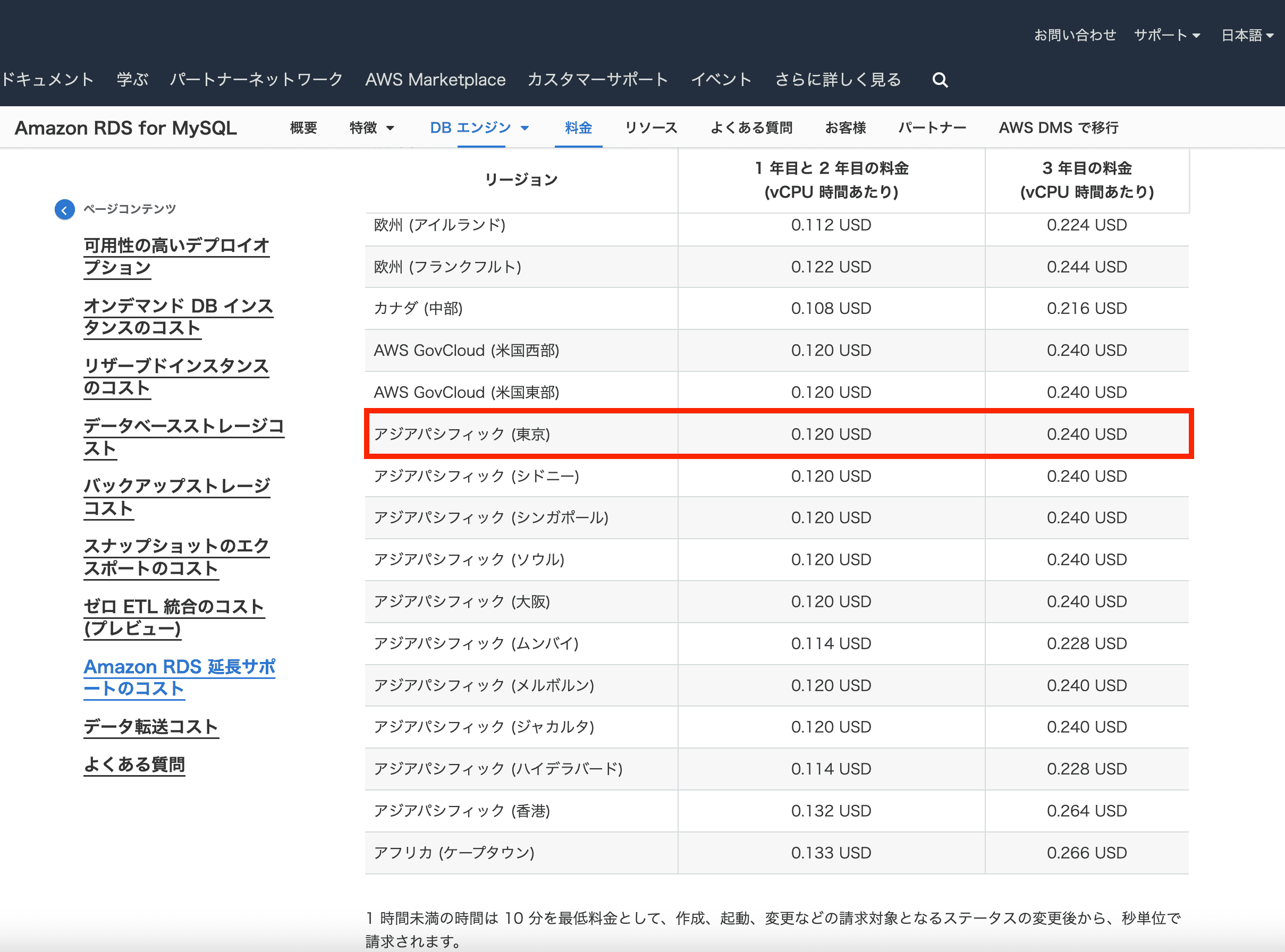
Task: Expand the 特徴 dropdown menu
Action: (x=372, y=128)
